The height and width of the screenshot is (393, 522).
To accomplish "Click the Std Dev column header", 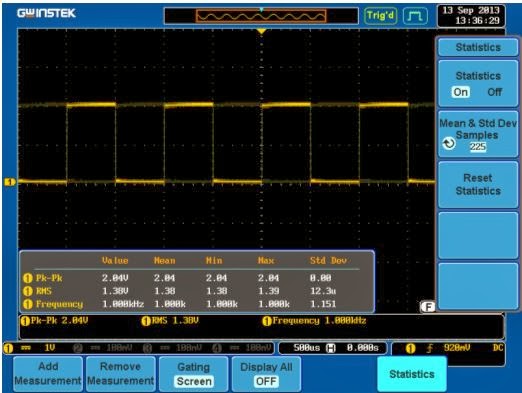I will (328, 260).
